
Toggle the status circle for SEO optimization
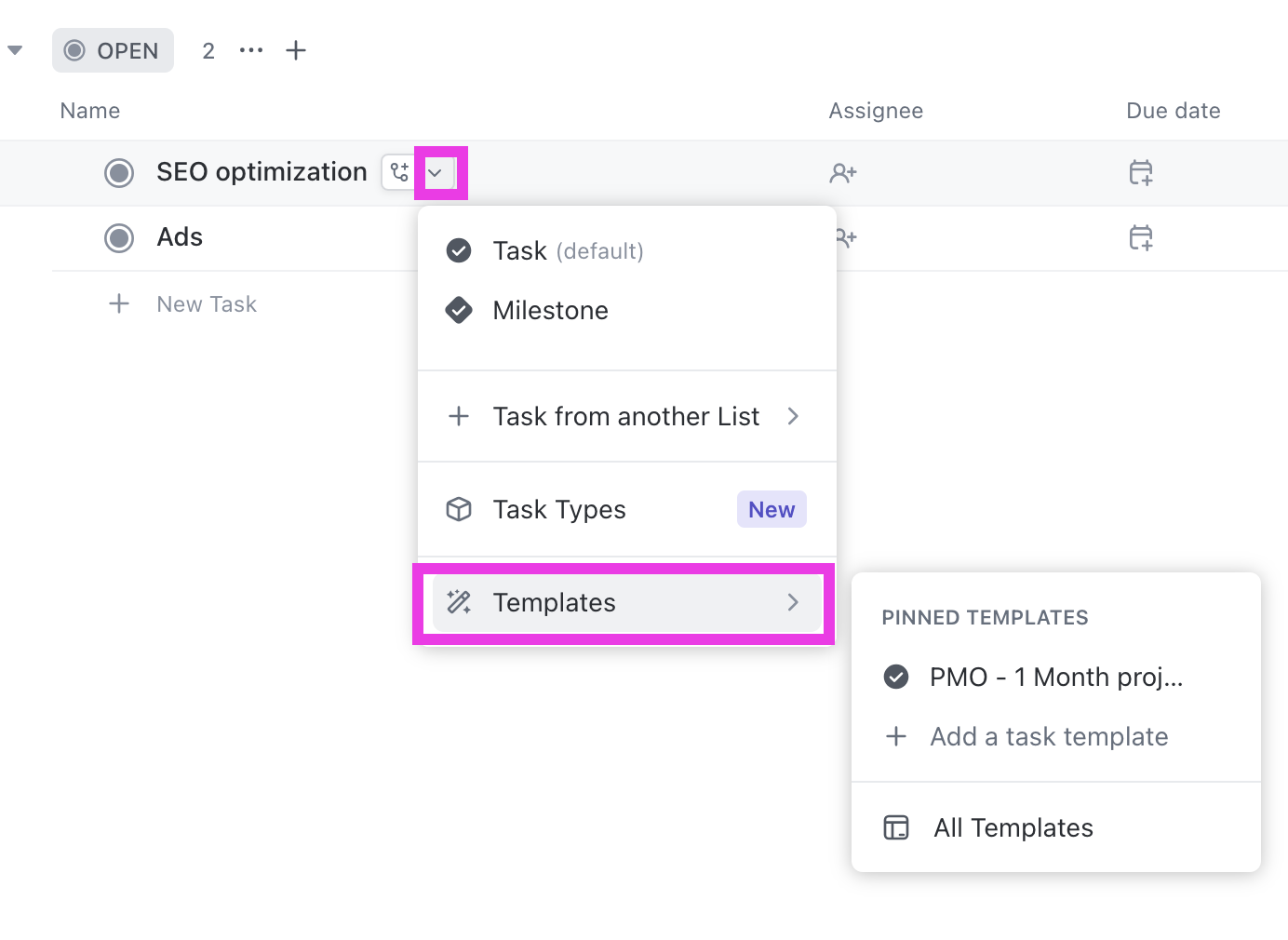119,172
